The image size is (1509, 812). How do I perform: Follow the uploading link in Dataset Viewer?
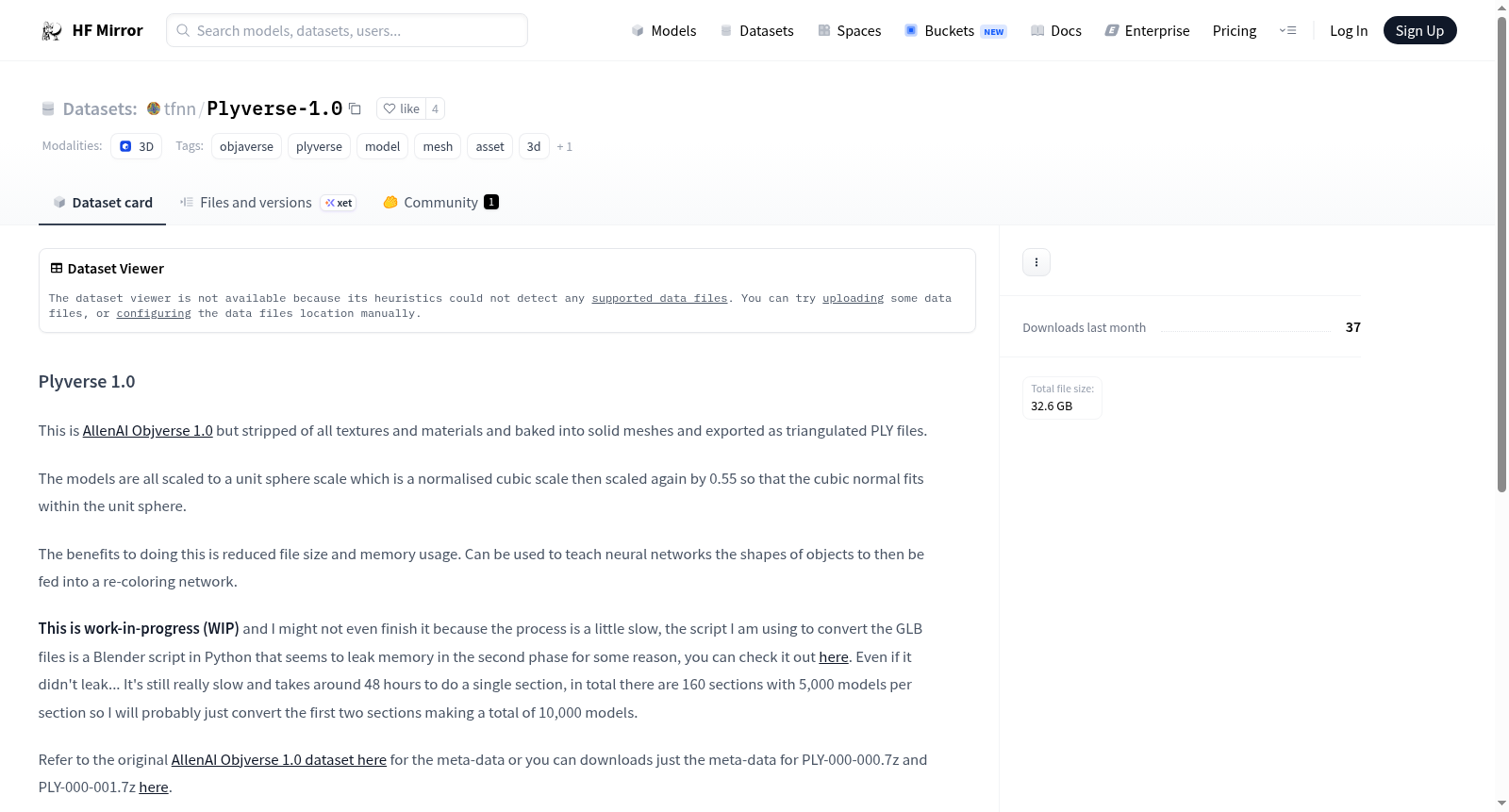[x=853, y=298]
